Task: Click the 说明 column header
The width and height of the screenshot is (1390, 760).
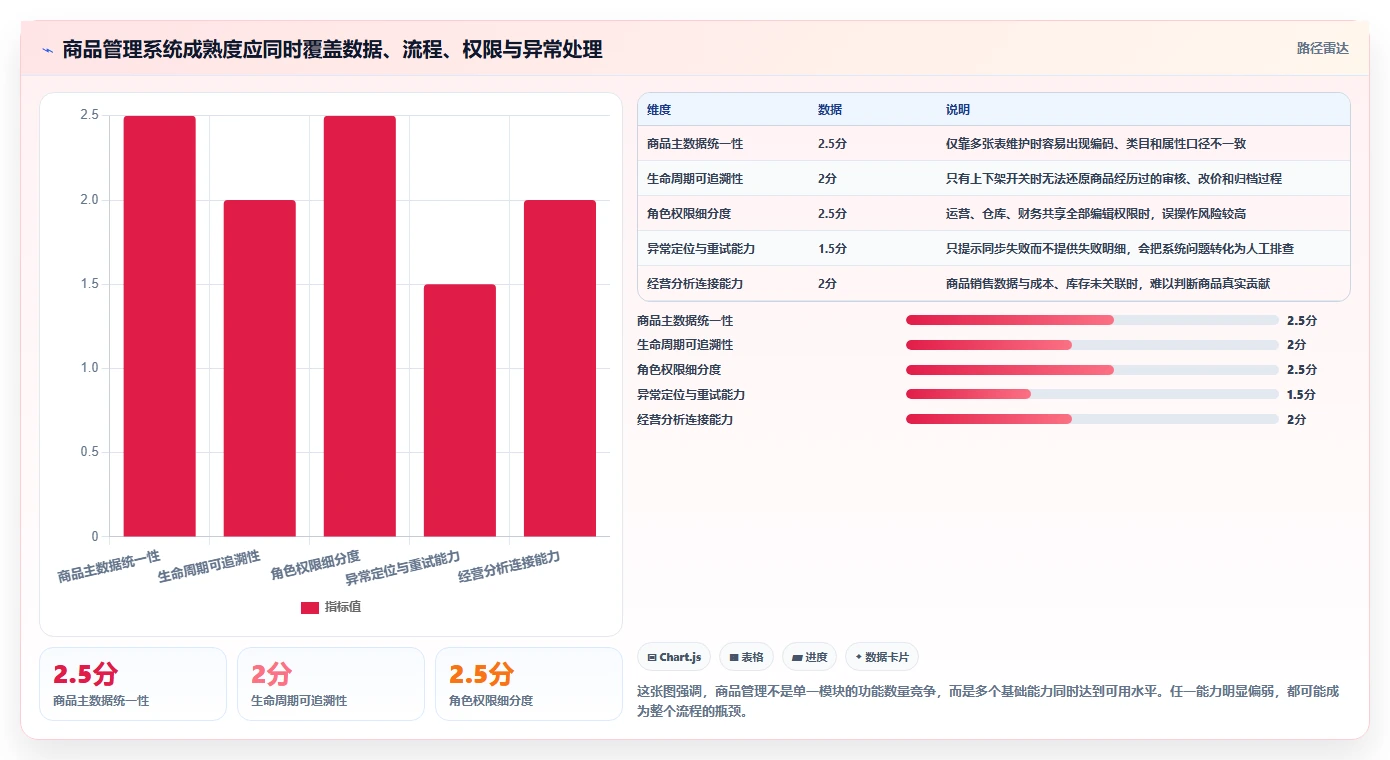Action: pos(958,110)
